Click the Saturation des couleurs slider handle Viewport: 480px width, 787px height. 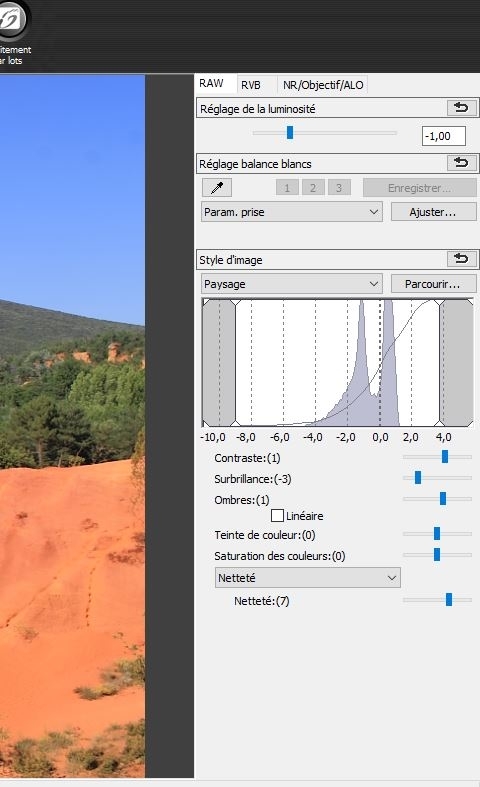pyautogui.click(x=437, y=554)
